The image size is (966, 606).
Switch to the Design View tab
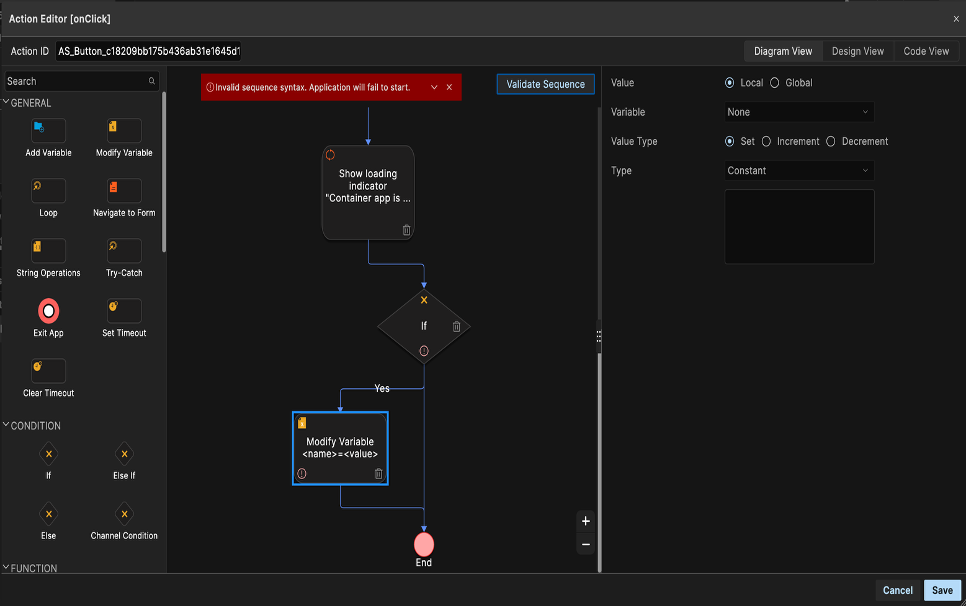pyautogui.click(x=858, y=51)
